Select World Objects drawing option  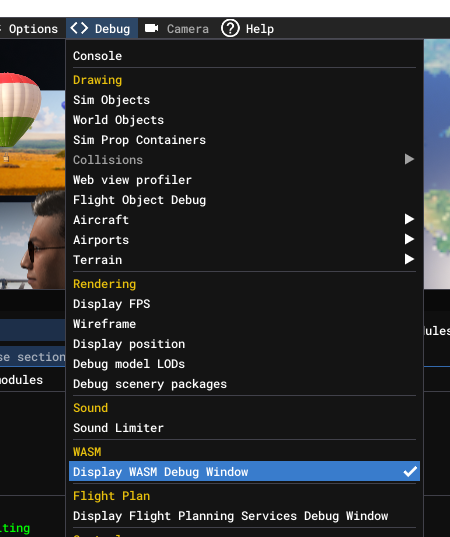click(244, 120)
